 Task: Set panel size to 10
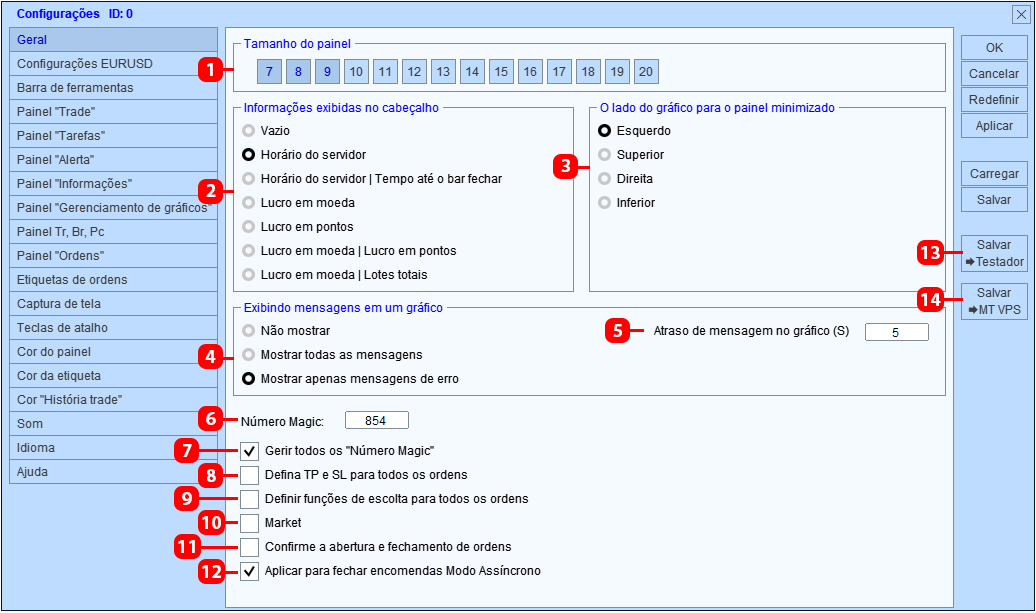[x=356, y=71]
